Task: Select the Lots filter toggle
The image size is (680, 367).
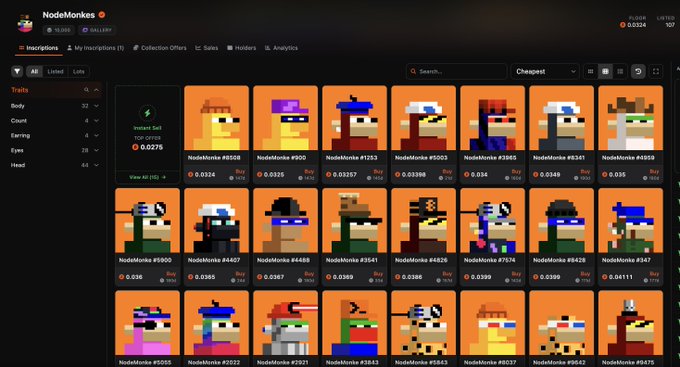Action: [78, 71]
